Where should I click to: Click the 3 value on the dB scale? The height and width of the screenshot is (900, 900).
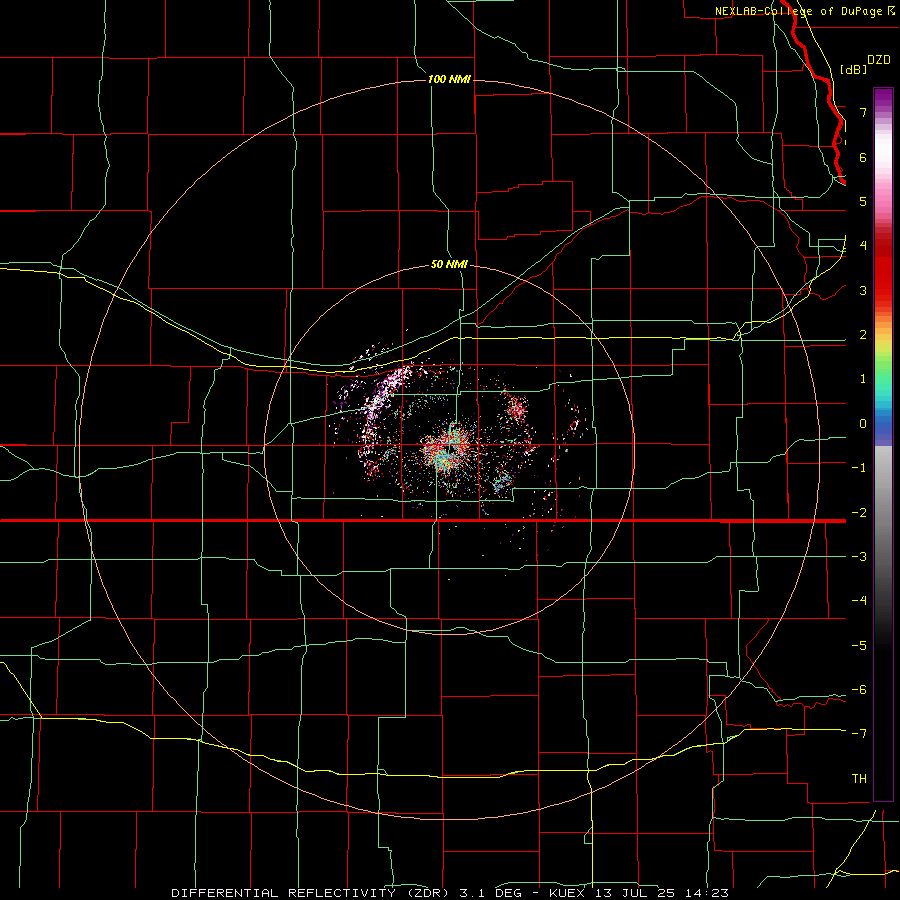pos(863,290)
